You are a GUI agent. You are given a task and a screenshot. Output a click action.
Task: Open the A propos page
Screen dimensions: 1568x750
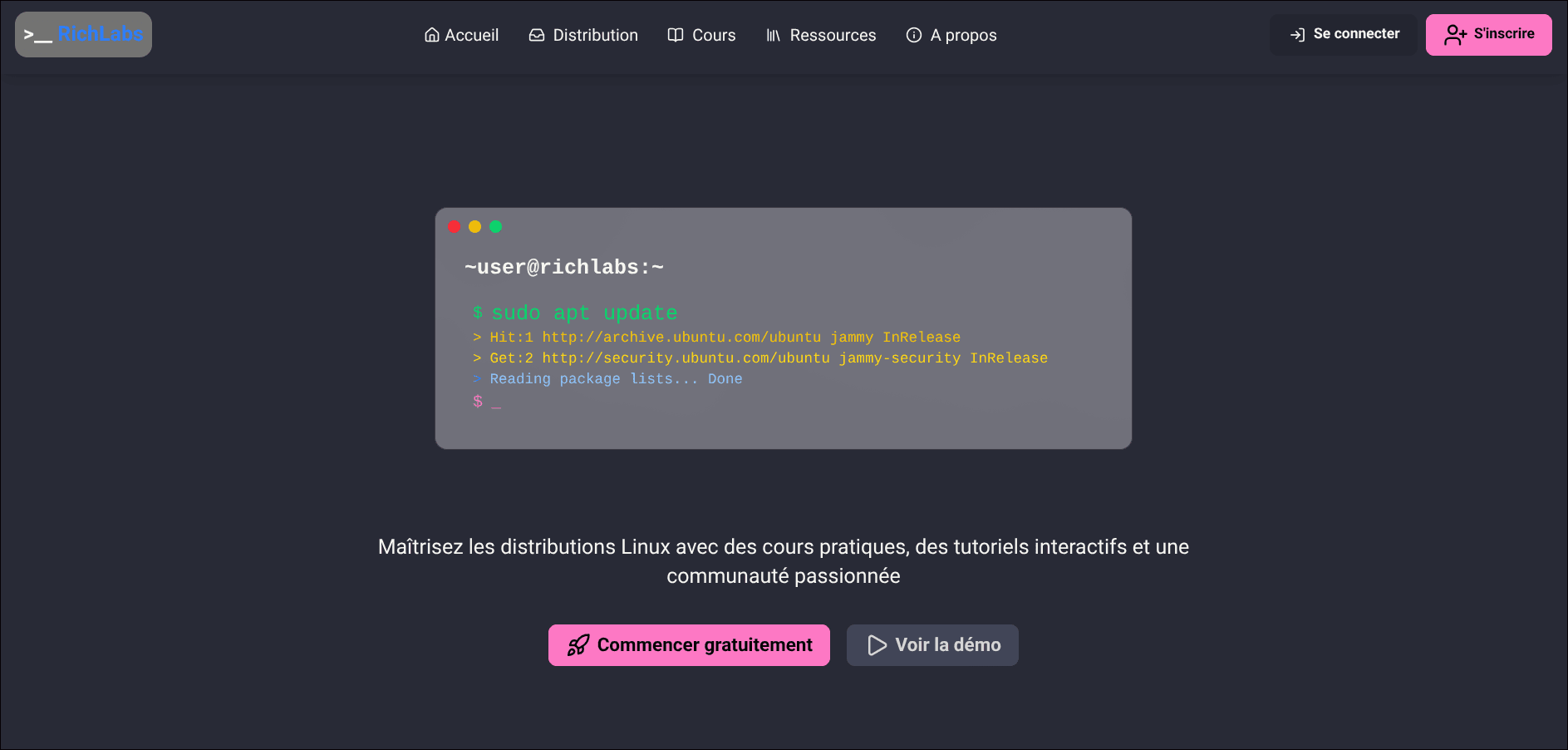[x=951, y=35]
